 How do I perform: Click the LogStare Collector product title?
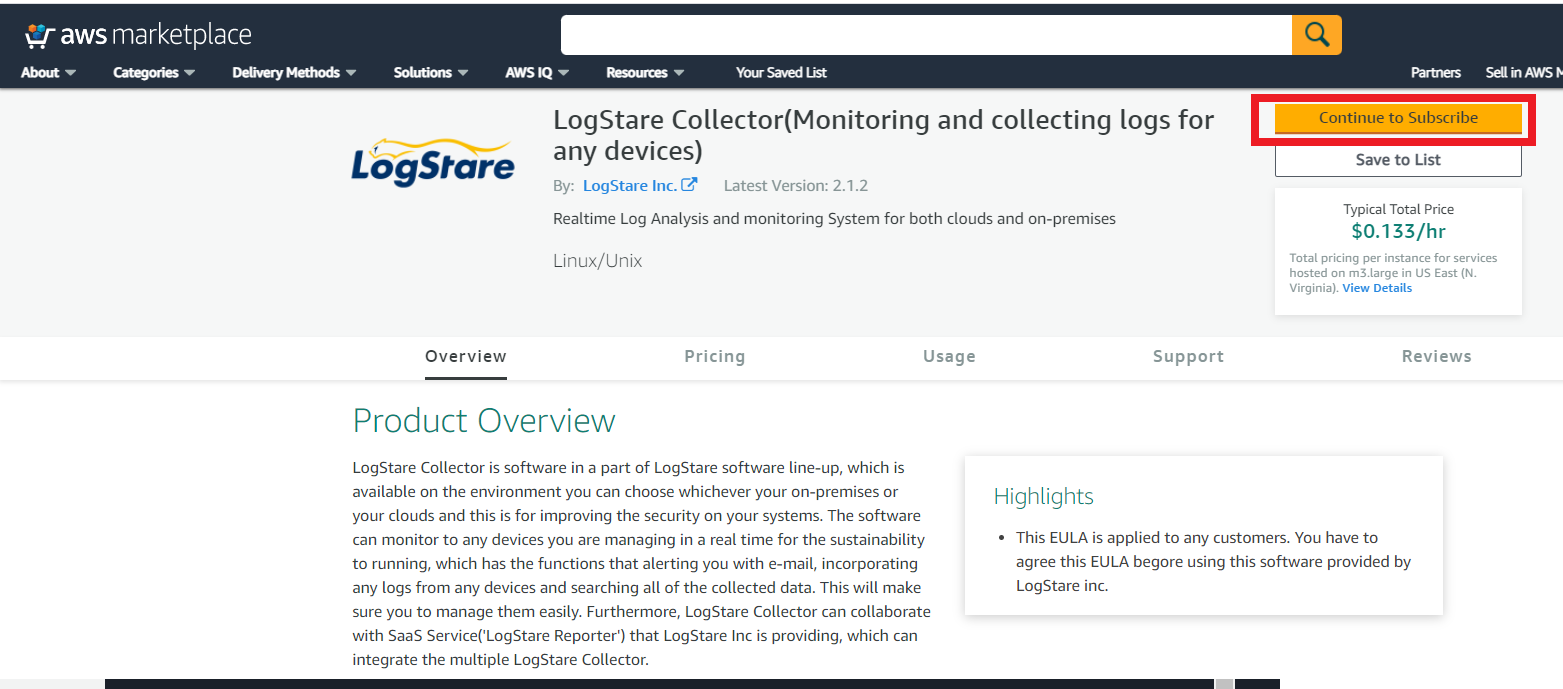coord(884,135)
